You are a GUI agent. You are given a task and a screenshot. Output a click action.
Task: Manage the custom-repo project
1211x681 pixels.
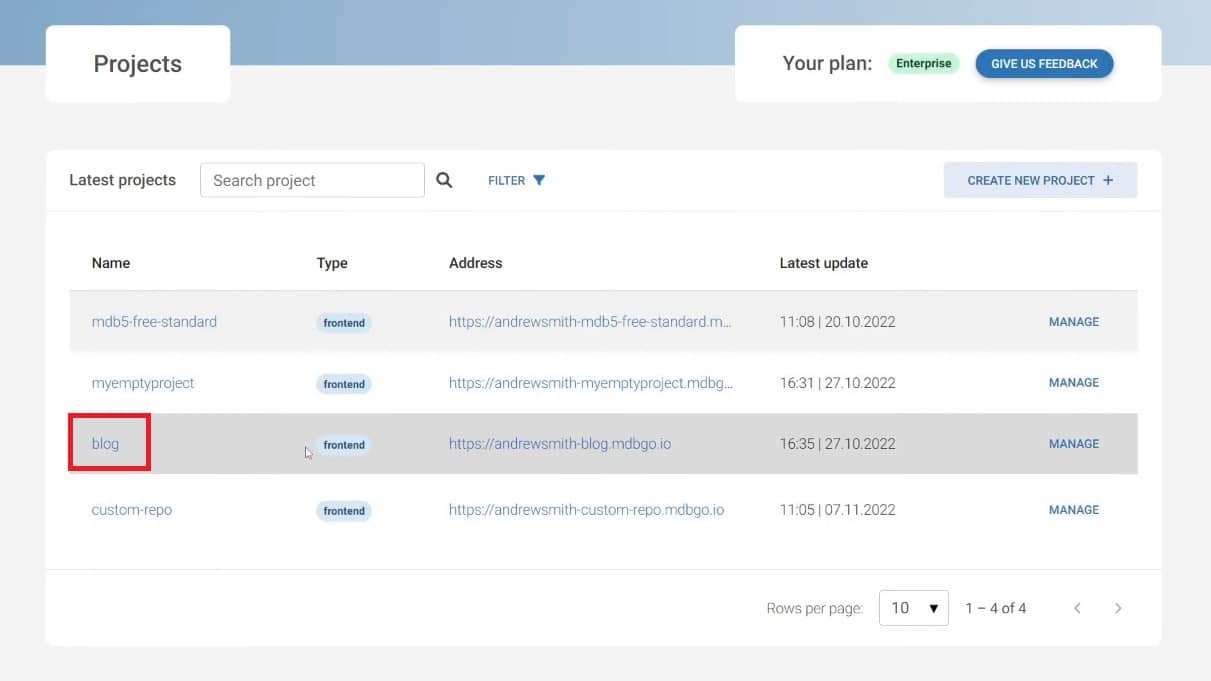tap(1073, 510)
